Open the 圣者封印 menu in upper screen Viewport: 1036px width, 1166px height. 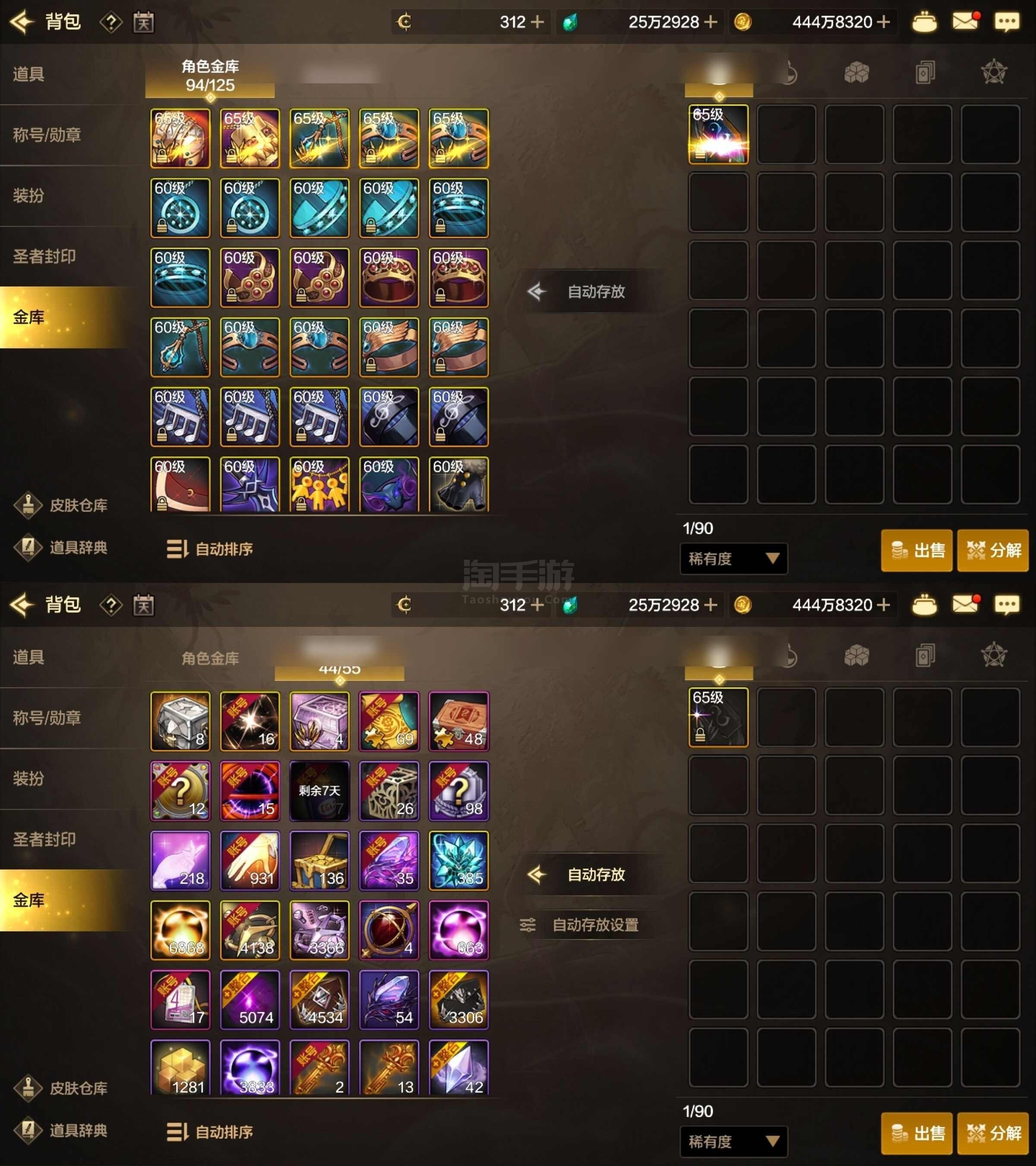(44, 256)
